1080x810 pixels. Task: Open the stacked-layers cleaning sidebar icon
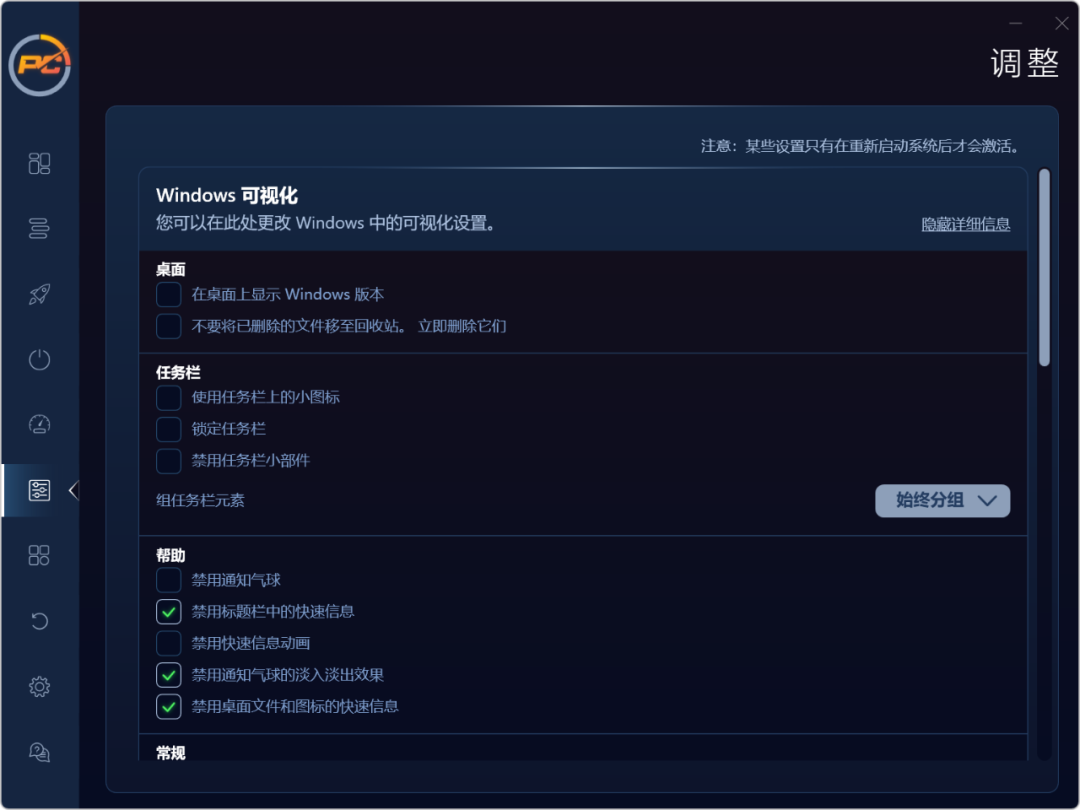pos(39,228)
